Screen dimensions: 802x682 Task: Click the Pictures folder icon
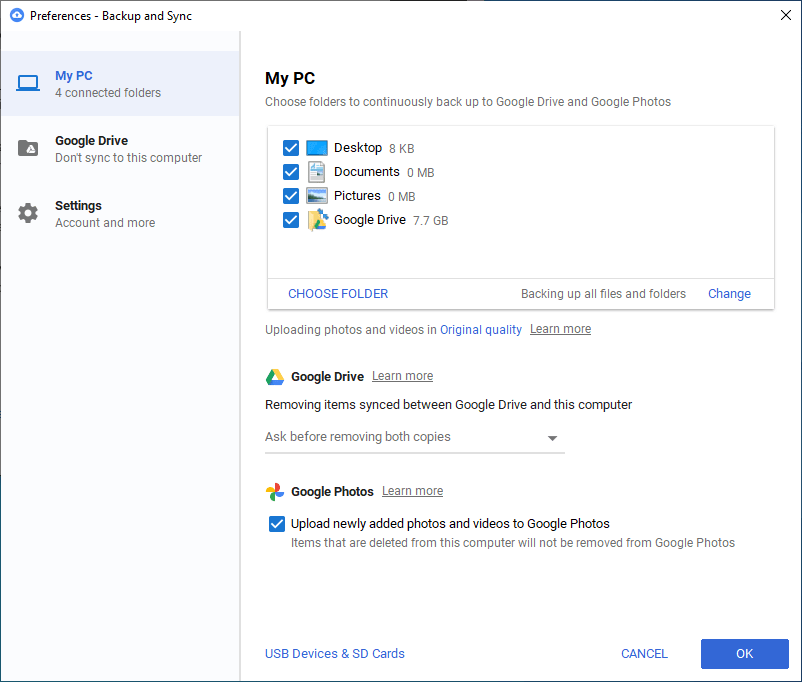click(x=317, y=195)
